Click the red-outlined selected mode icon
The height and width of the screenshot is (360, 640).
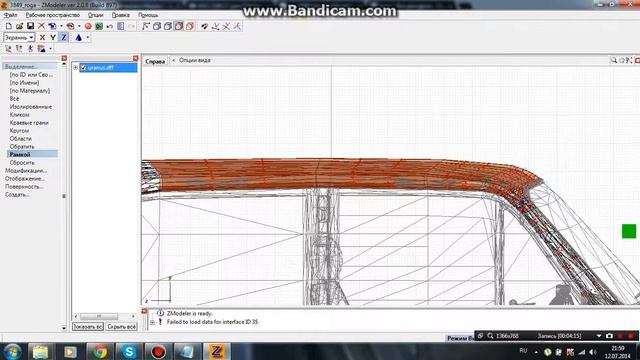coord(190,26)
